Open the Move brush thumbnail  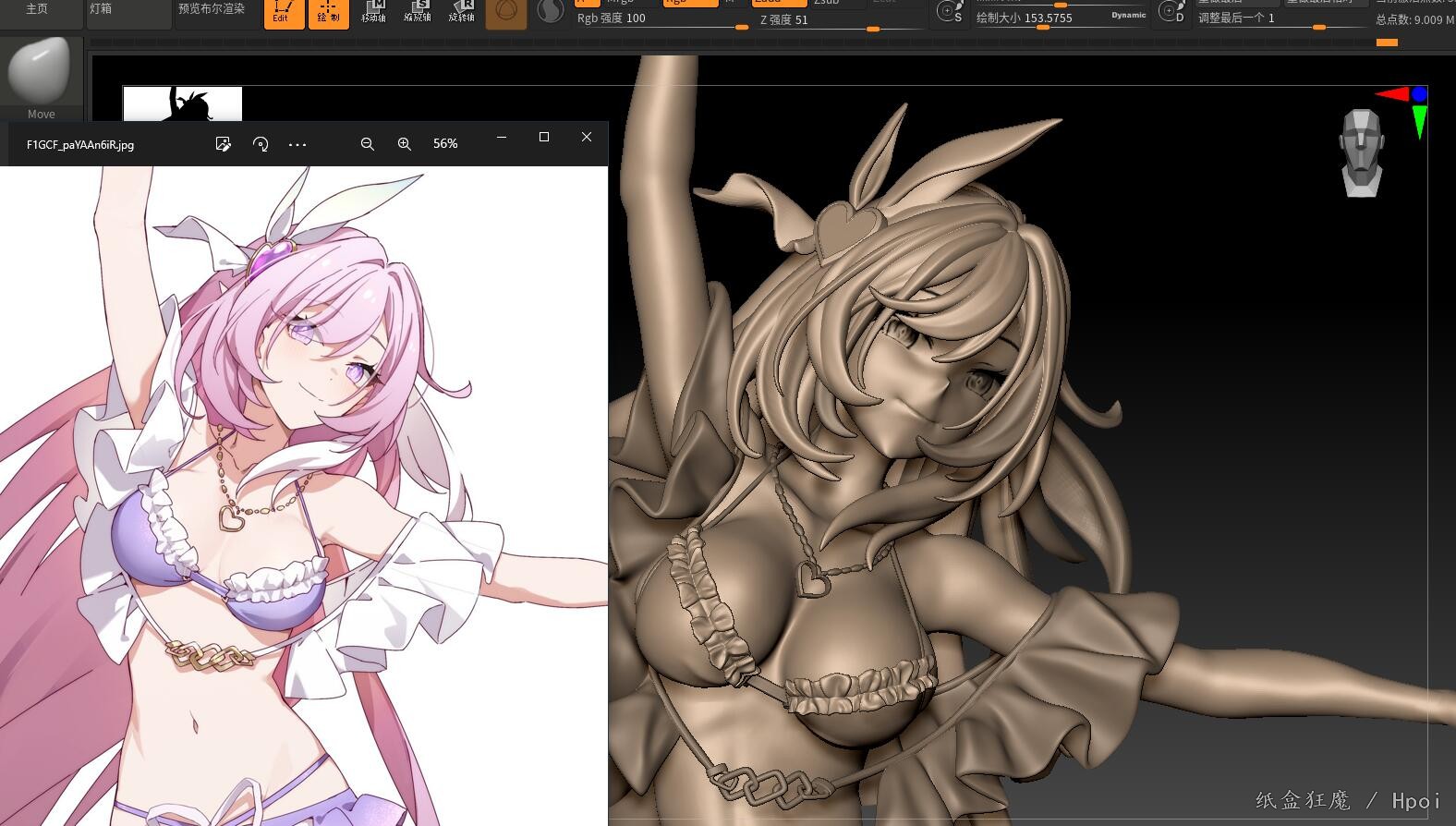pos(40,74)
